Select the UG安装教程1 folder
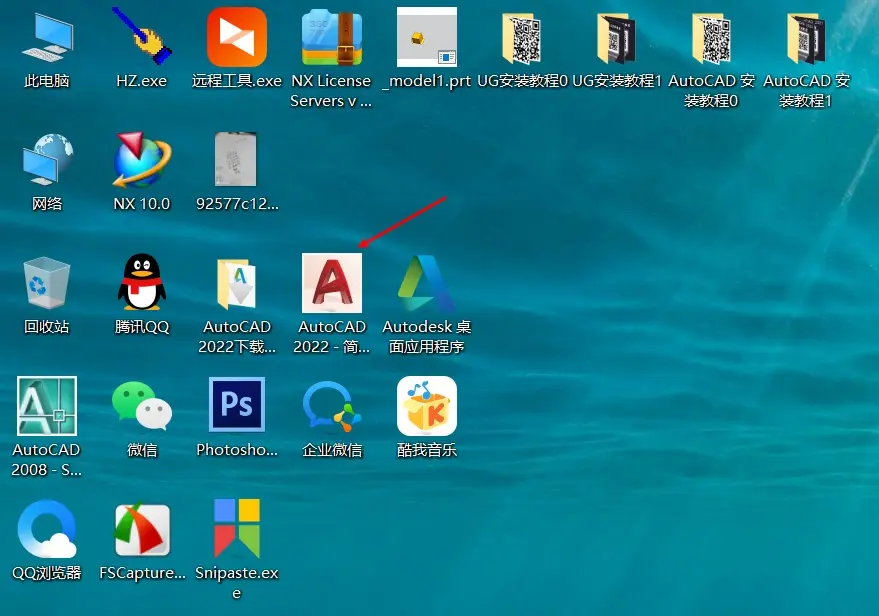 click(617, 38)
